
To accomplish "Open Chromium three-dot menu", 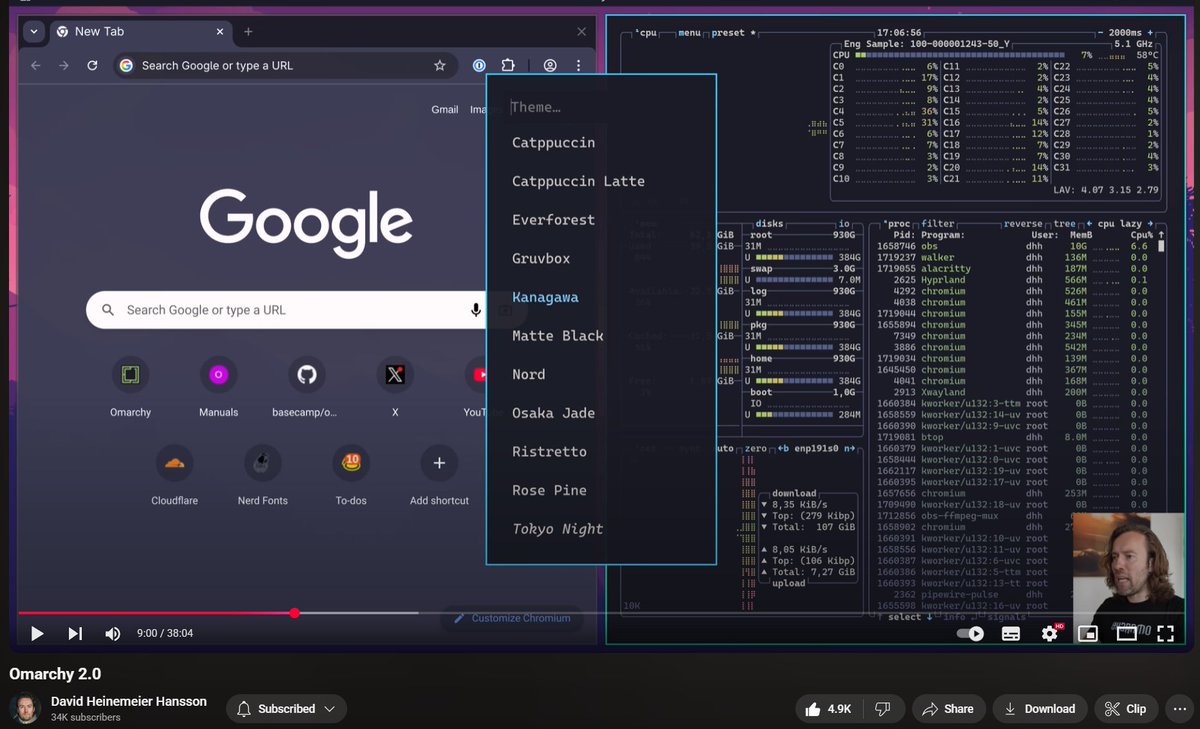I will coord(578,65).
